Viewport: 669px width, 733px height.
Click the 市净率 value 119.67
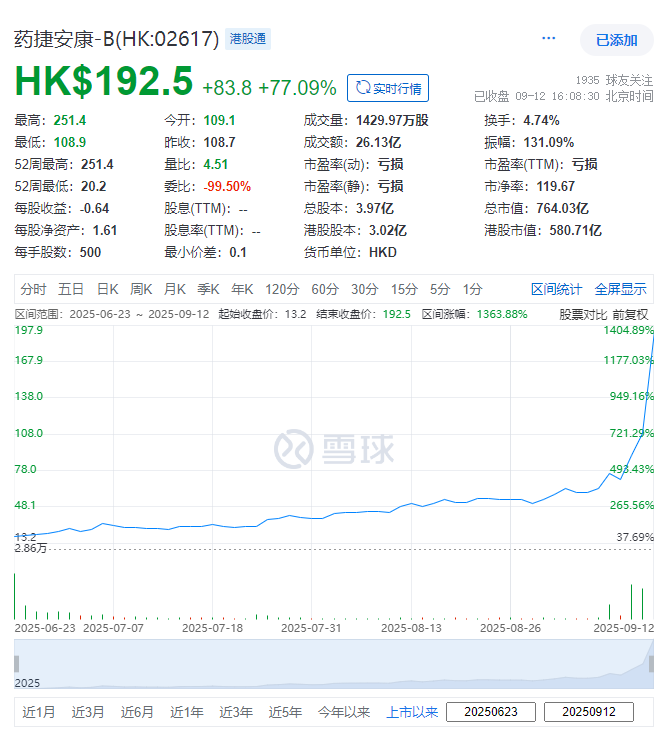(555, 187)
